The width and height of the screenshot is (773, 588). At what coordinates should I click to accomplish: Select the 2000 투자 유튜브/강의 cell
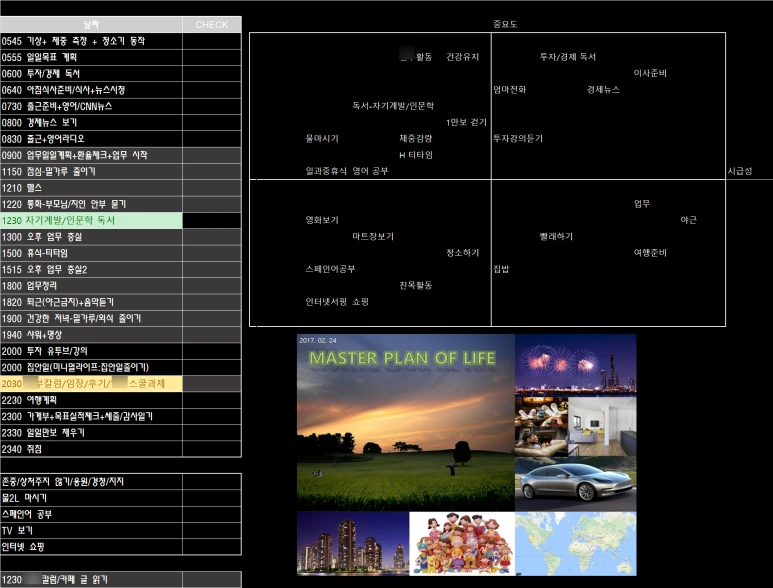point(91,351)
